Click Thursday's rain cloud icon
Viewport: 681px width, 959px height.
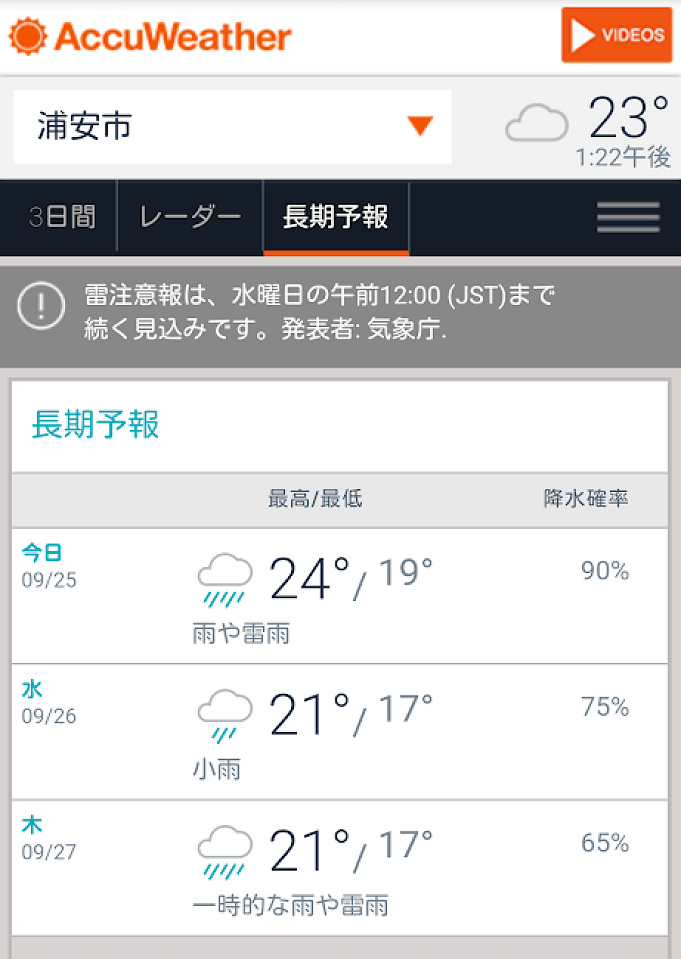pyautogui.click(x=224, y=852)
